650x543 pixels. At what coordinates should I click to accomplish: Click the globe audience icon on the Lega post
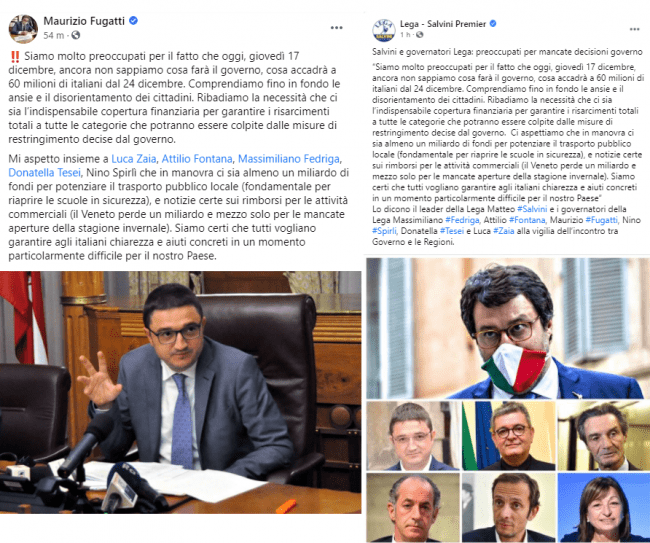click(x=420, y=34)
